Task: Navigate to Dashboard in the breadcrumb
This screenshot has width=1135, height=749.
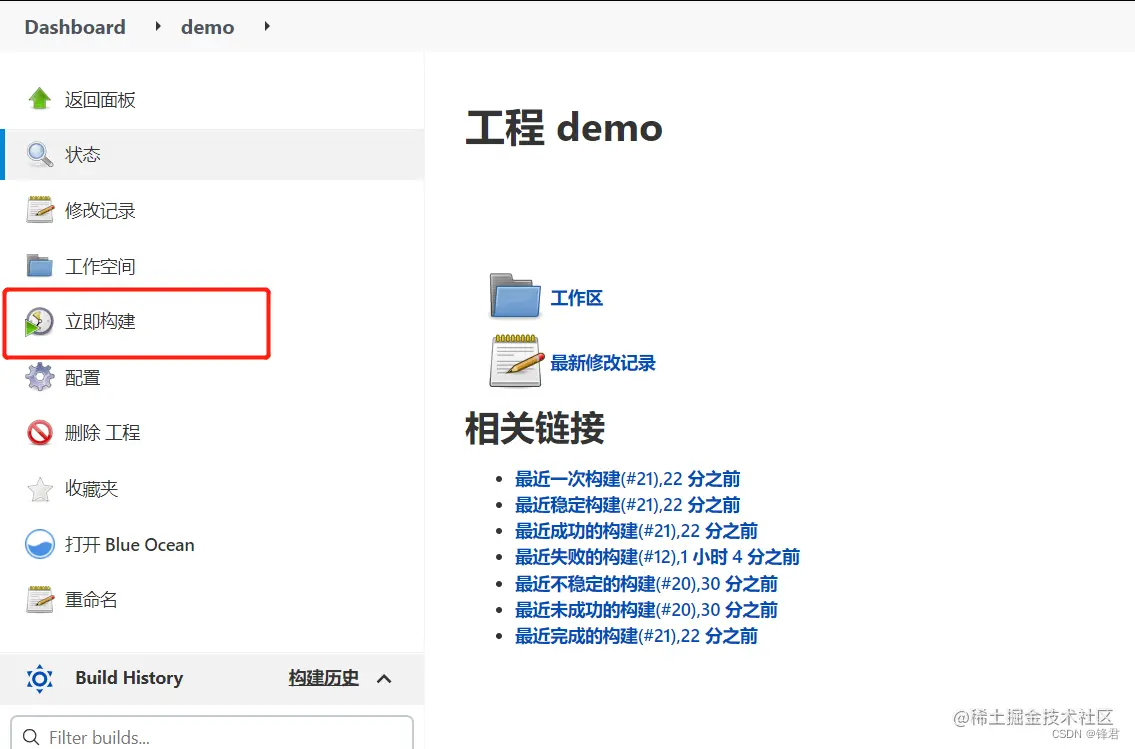Action: pos(74,27)
